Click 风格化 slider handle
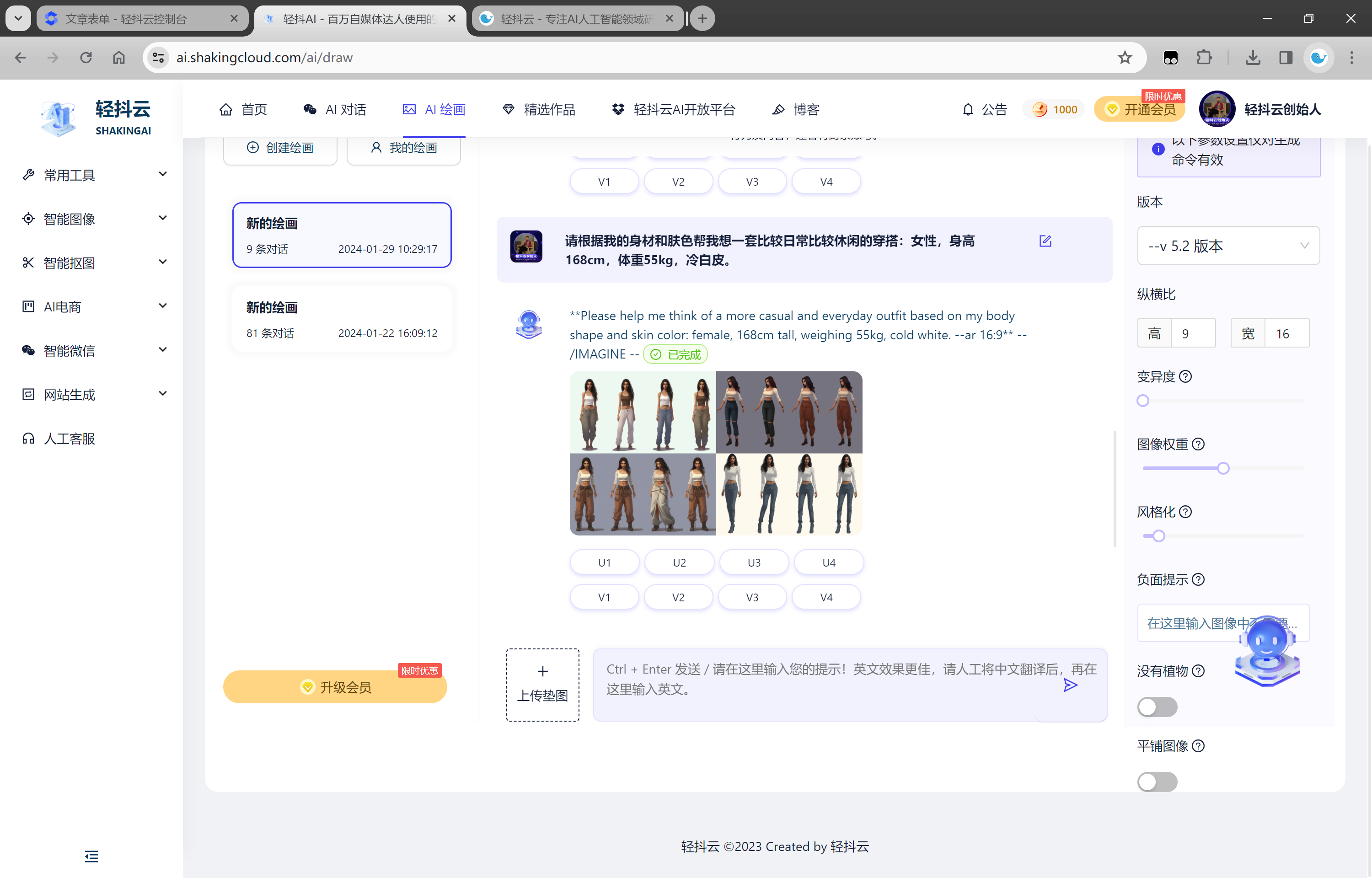The image size is (1372, 878). point(1158,536)
